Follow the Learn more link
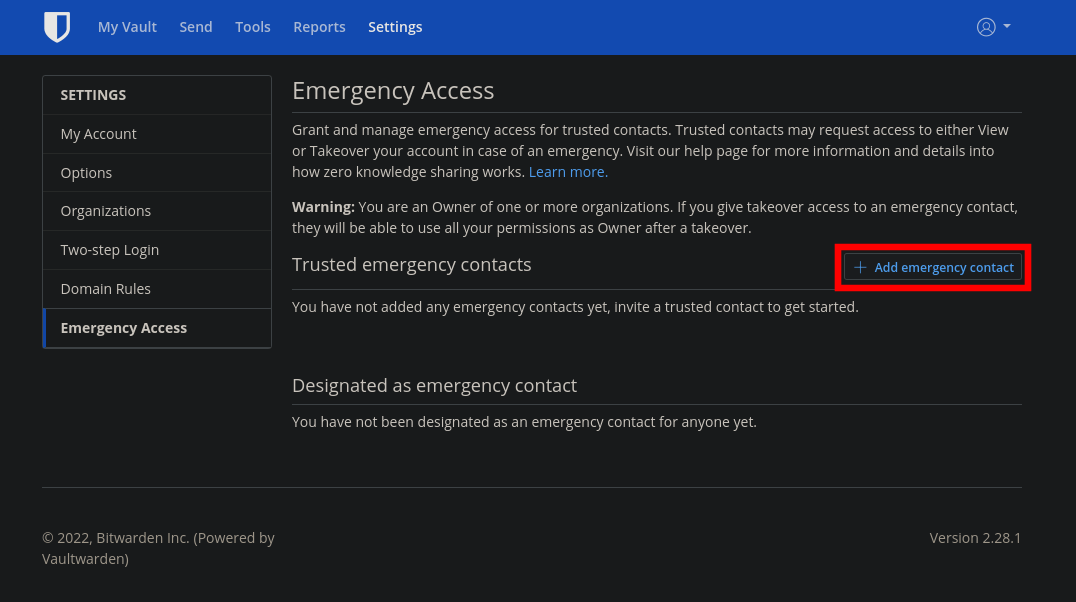This screenshot has width=1076, height=602. tap(568, 172)
